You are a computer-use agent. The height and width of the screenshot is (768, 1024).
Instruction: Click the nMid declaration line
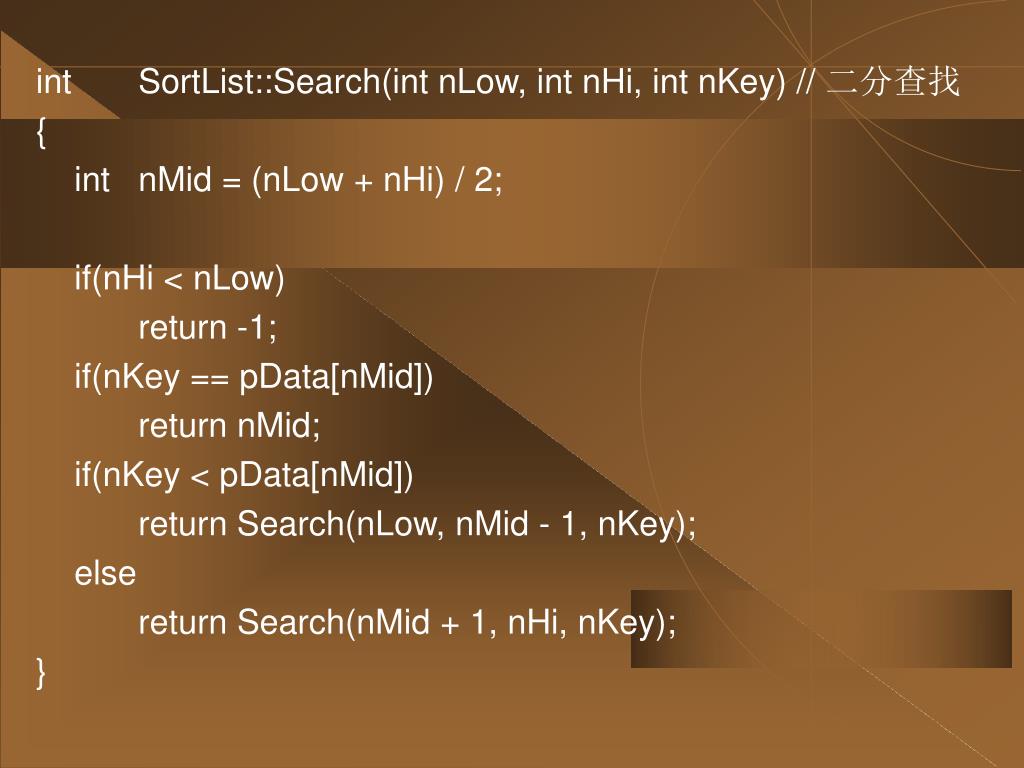pyautogui.click(x=288, y=180)
